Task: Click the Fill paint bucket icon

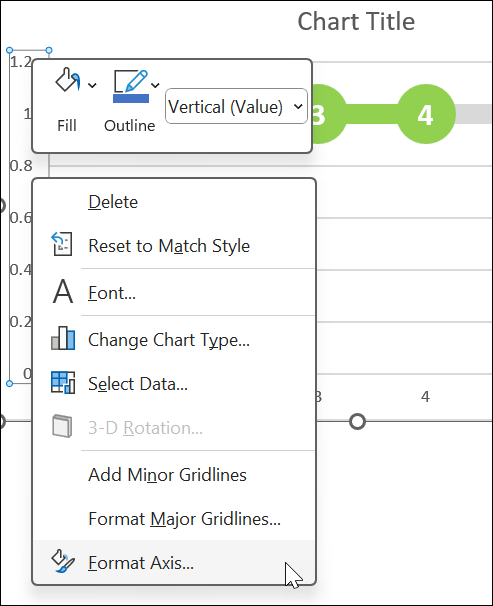Action: (68, 80)
